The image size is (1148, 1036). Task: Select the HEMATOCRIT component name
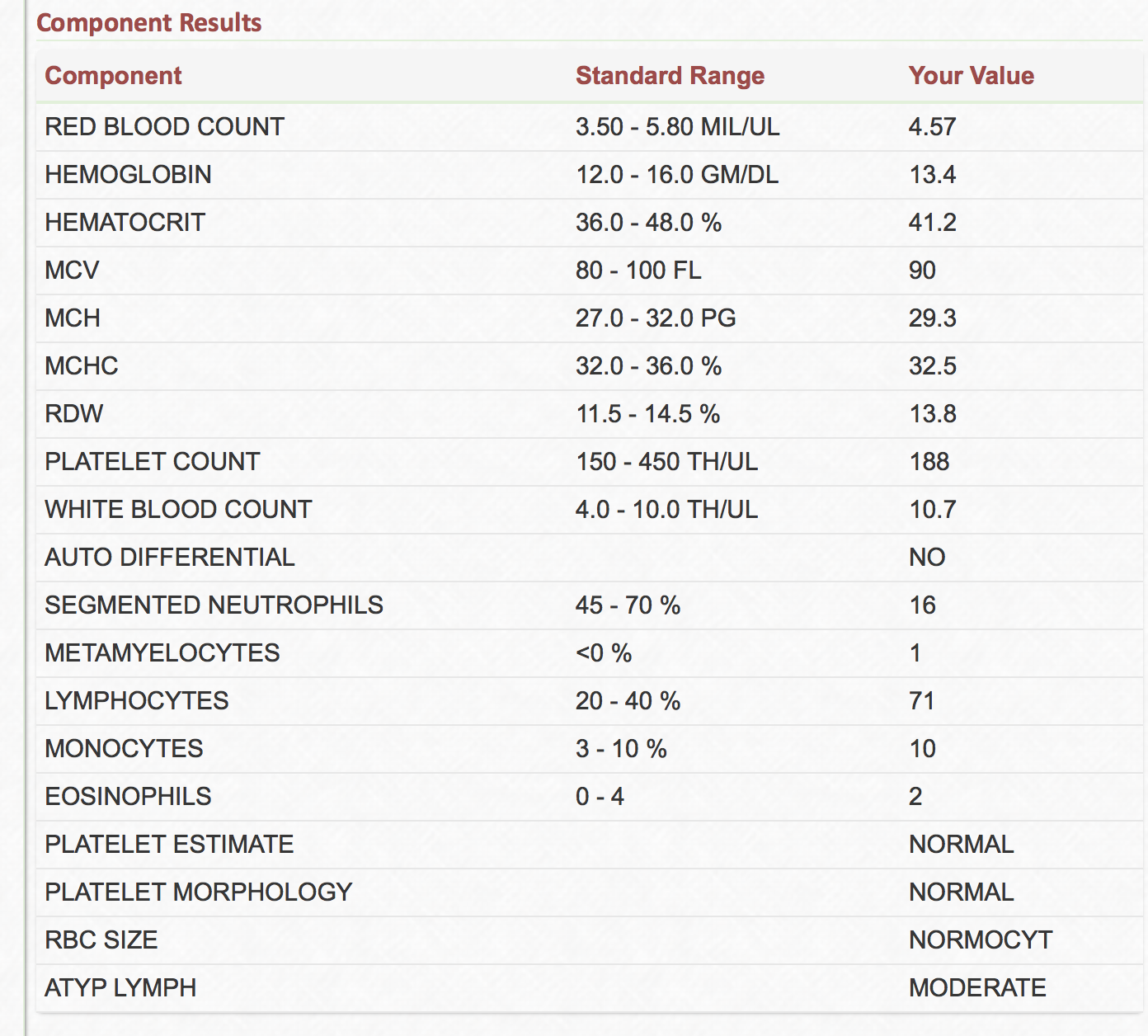[125, 223]
